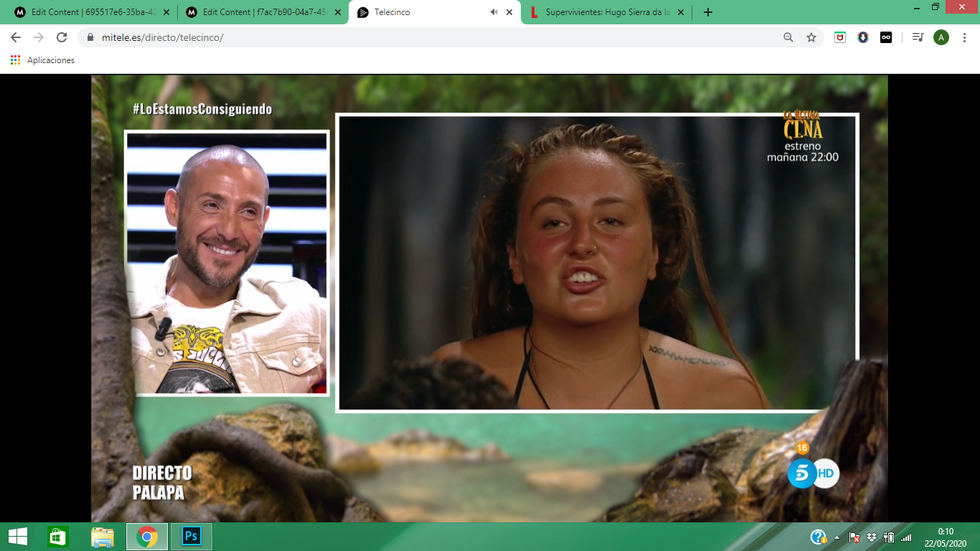Viewport: 980px width, 551px height.
Task: Close the Supervivientes tab
Action: (681, 12)
